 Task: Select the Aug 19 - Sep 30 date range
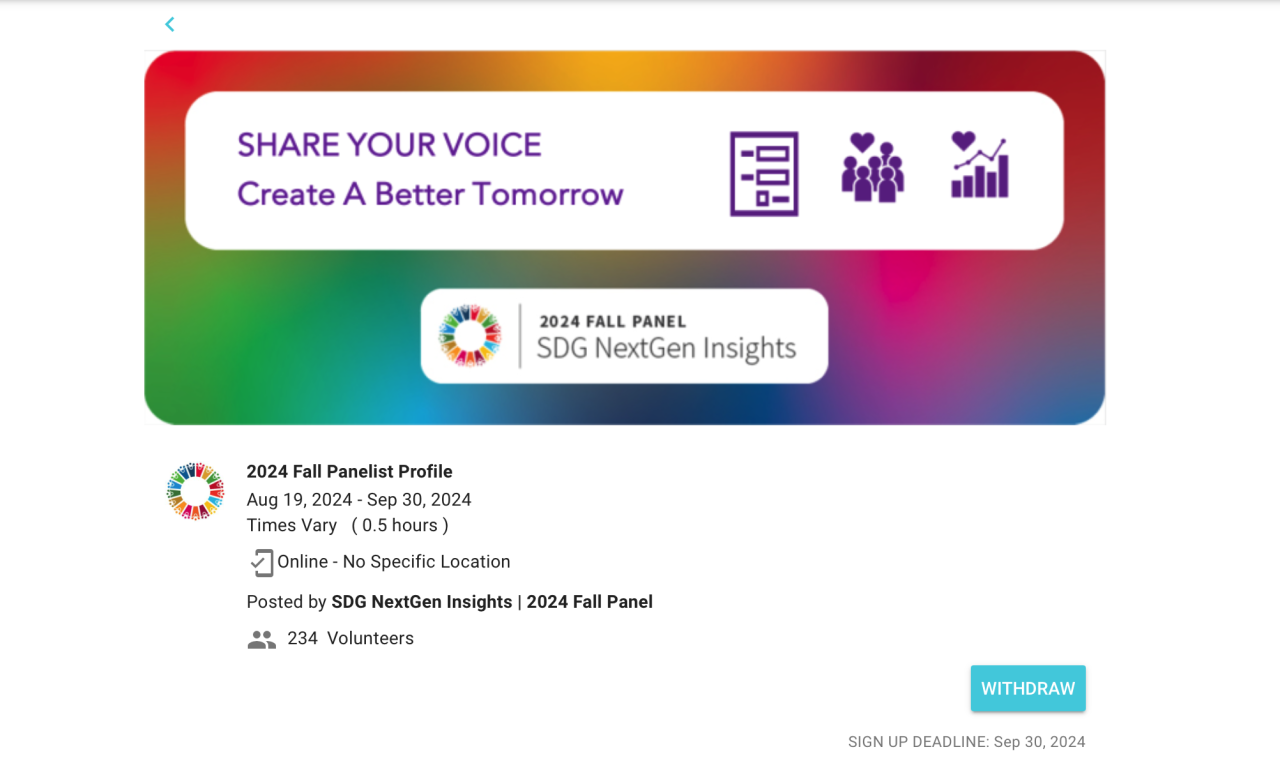pos(359,500)
